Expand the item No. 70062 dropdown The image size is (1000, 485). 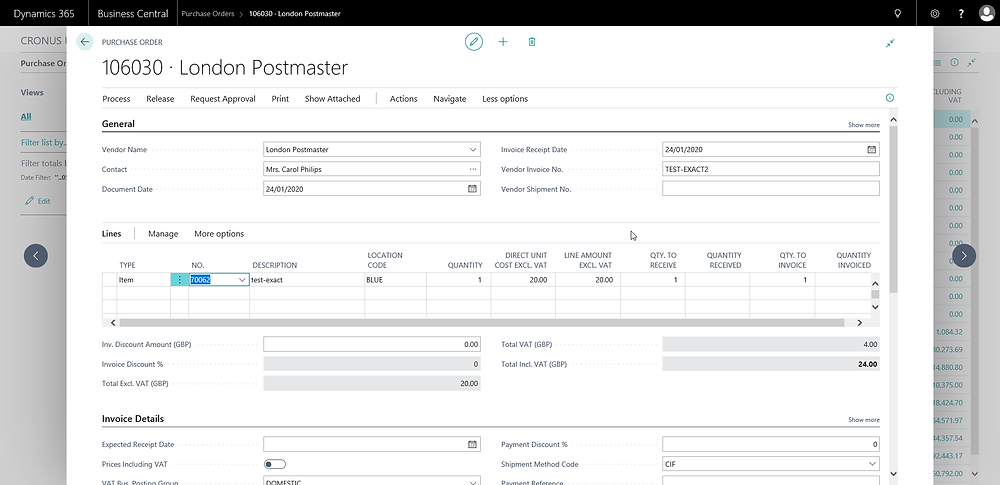coord(242,280)
